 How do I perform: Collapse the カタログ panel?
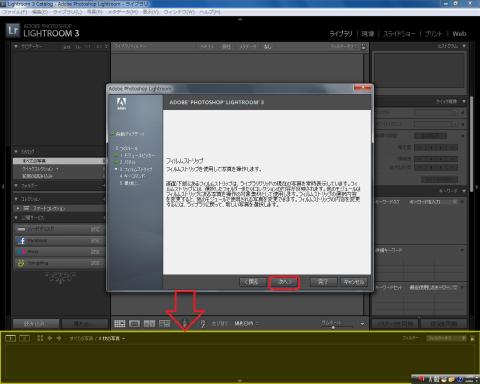click(16, 152)
